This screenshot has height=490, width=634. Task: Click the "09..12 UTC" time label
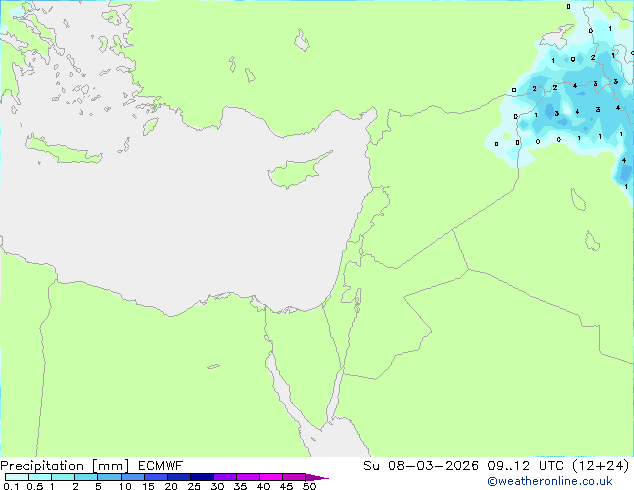[x=526, y=466]
